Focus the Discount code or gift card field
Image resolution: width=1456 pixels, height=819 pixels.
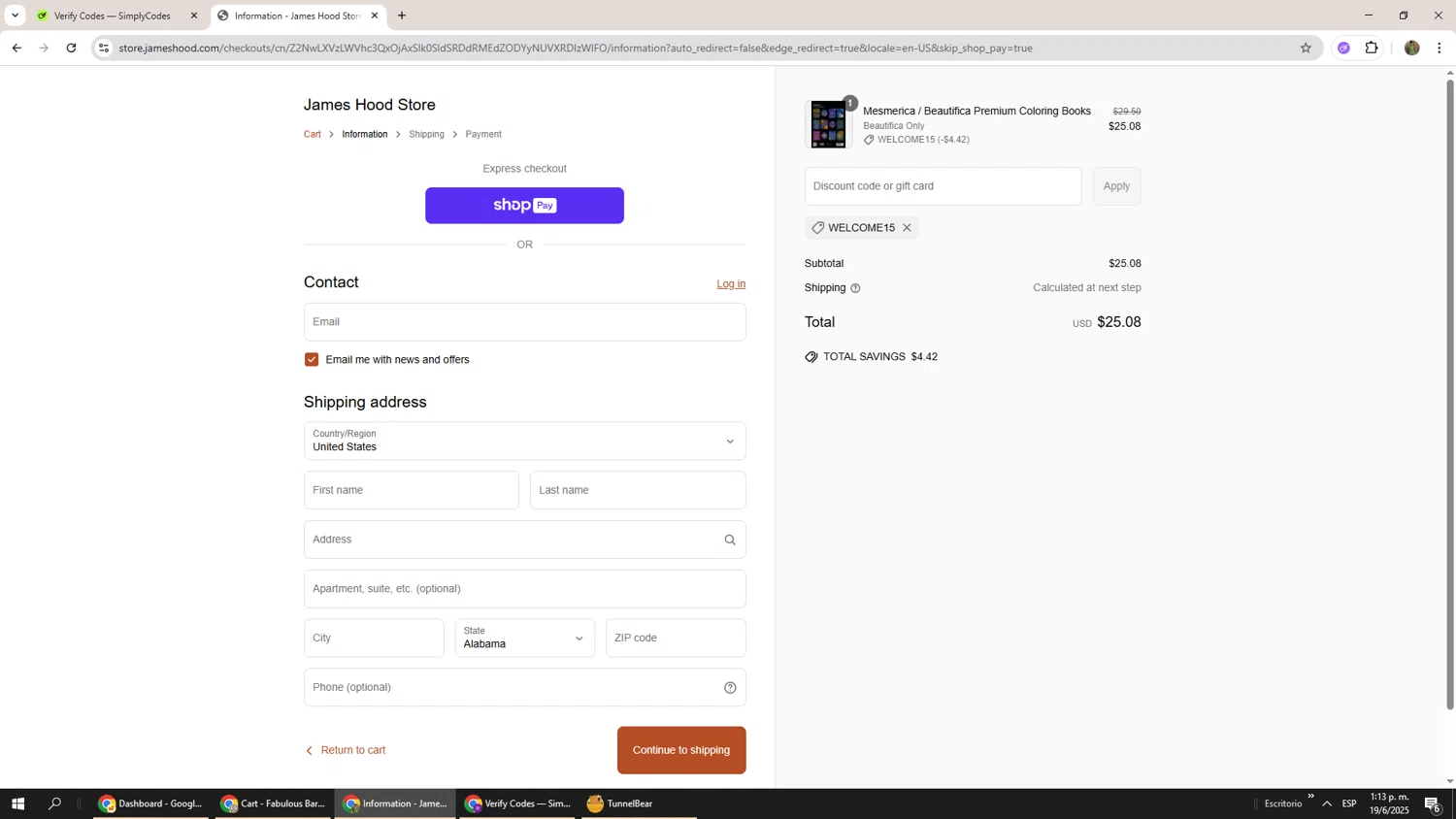pyautogui.click(x=943, y=186)
